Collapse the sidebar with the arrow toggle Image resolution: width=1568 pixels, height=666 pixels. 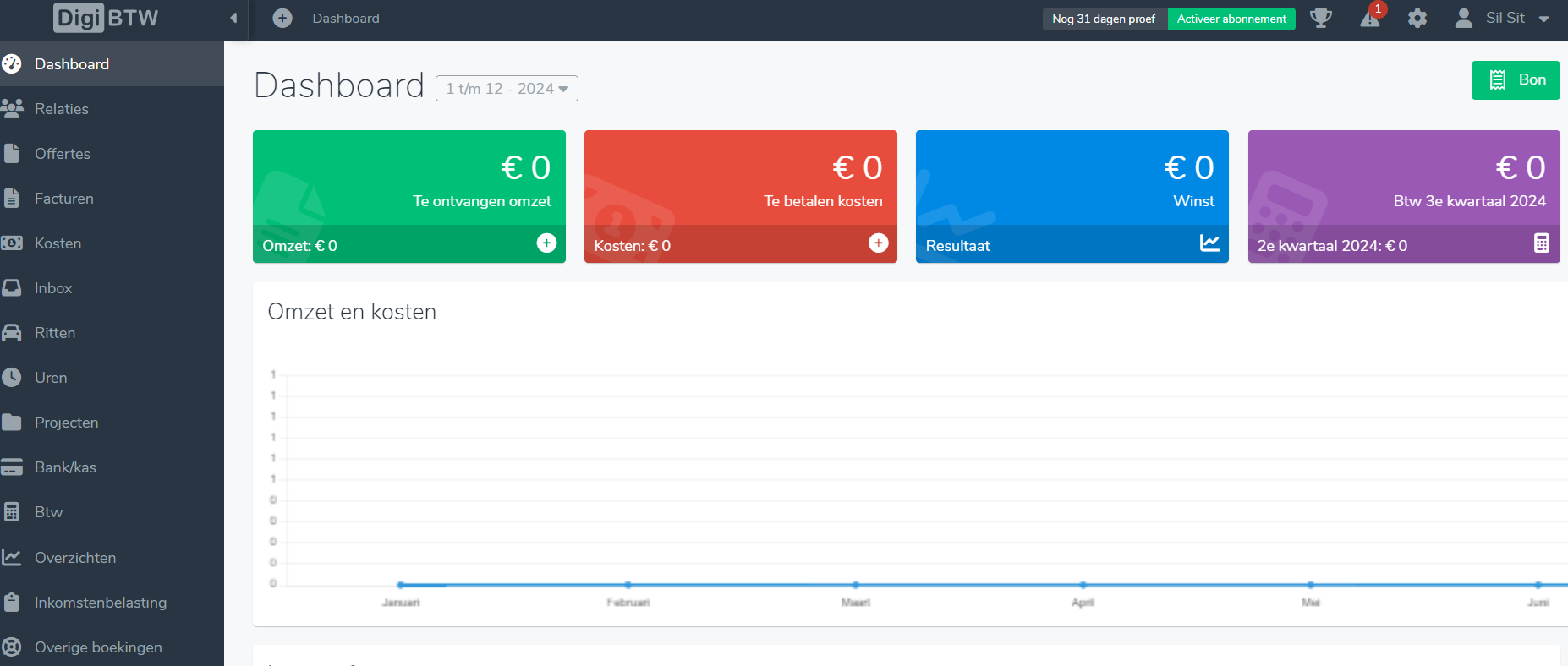pos(233,18)
